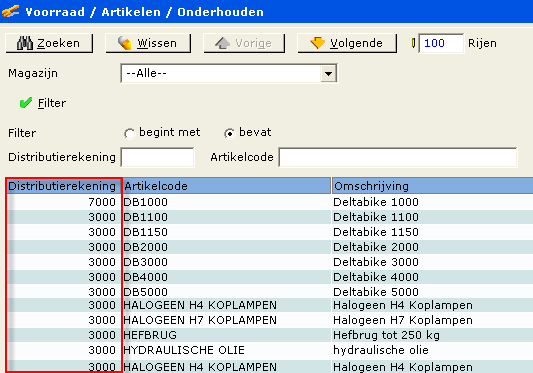Click the Volgende button
Viewport: 533px width, 373px height.
tap(347, 43)
